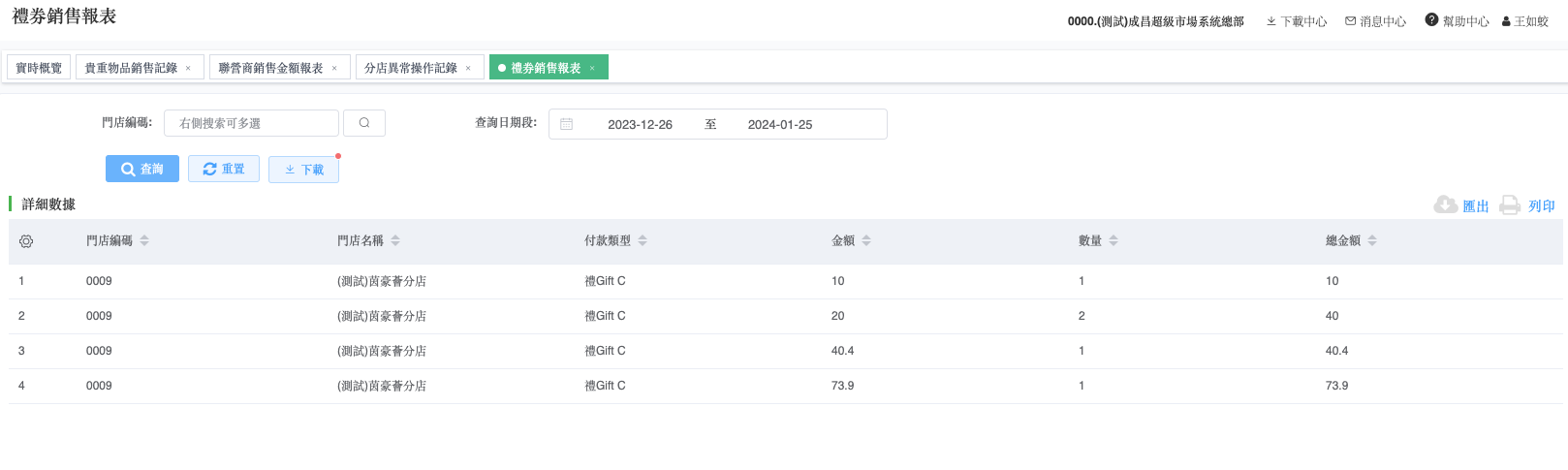Screen dimensions: 1568x470
Task: Click the cloud export icon
Action: tap(1445, 205)
